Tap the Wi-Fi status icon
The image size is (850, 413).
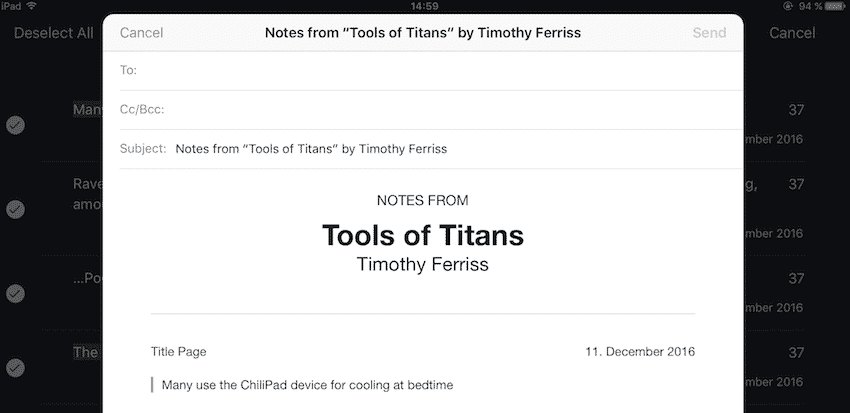(x=32, y=6)
